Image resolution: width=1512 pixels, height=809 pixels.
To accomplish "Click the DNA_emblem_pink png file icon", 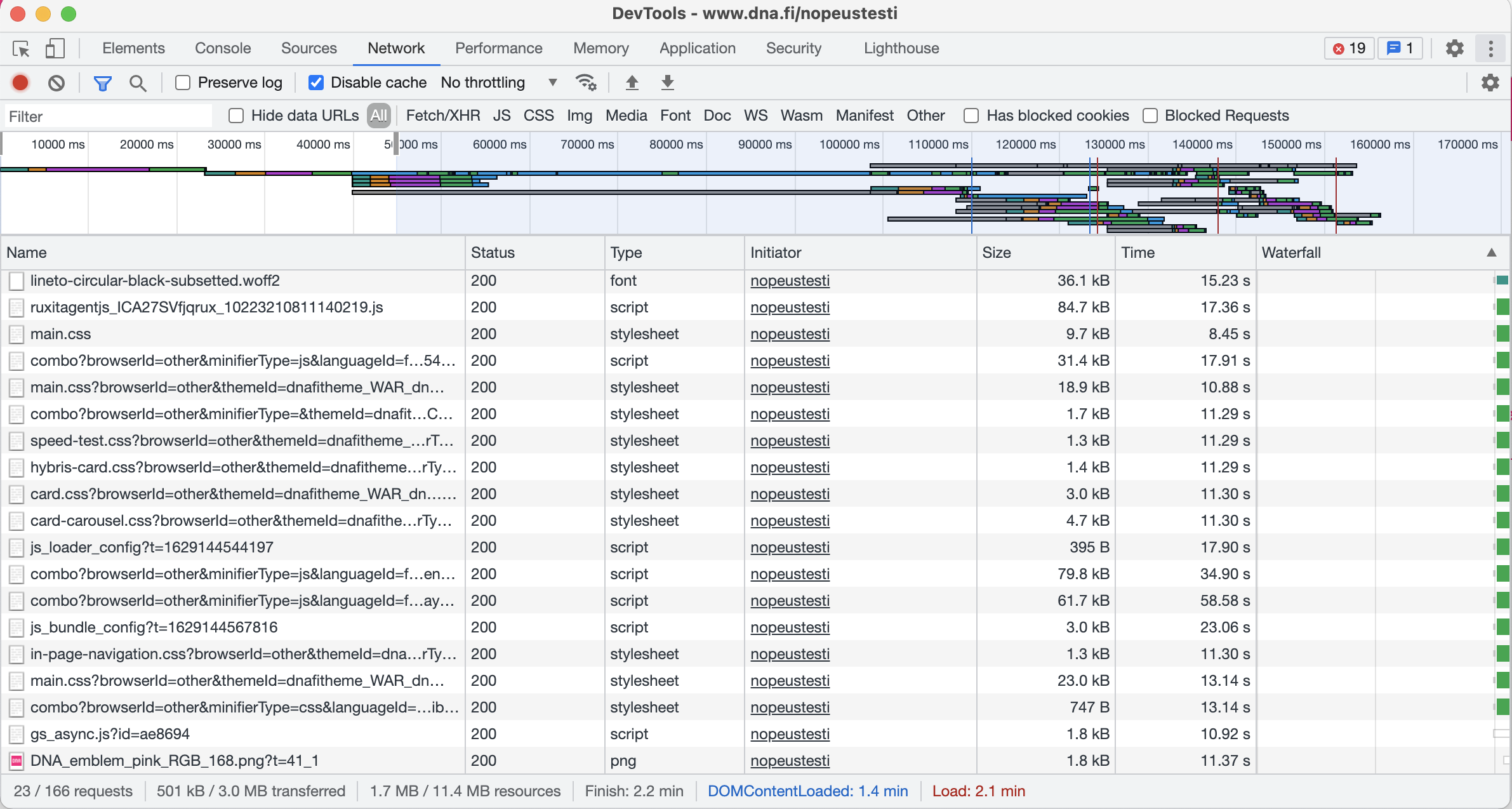I will click(x=17, y=761).
